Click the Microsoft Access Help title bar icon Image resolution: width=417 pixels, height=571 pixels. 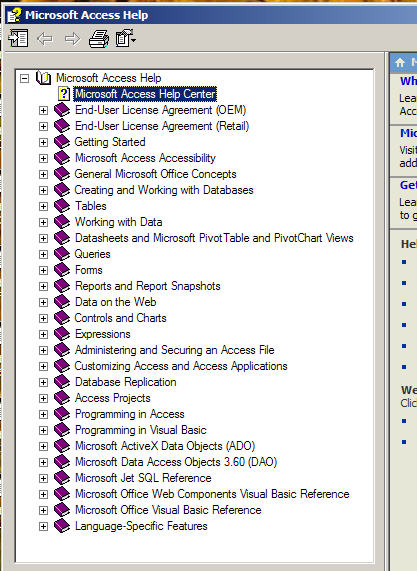coord(14,15)
